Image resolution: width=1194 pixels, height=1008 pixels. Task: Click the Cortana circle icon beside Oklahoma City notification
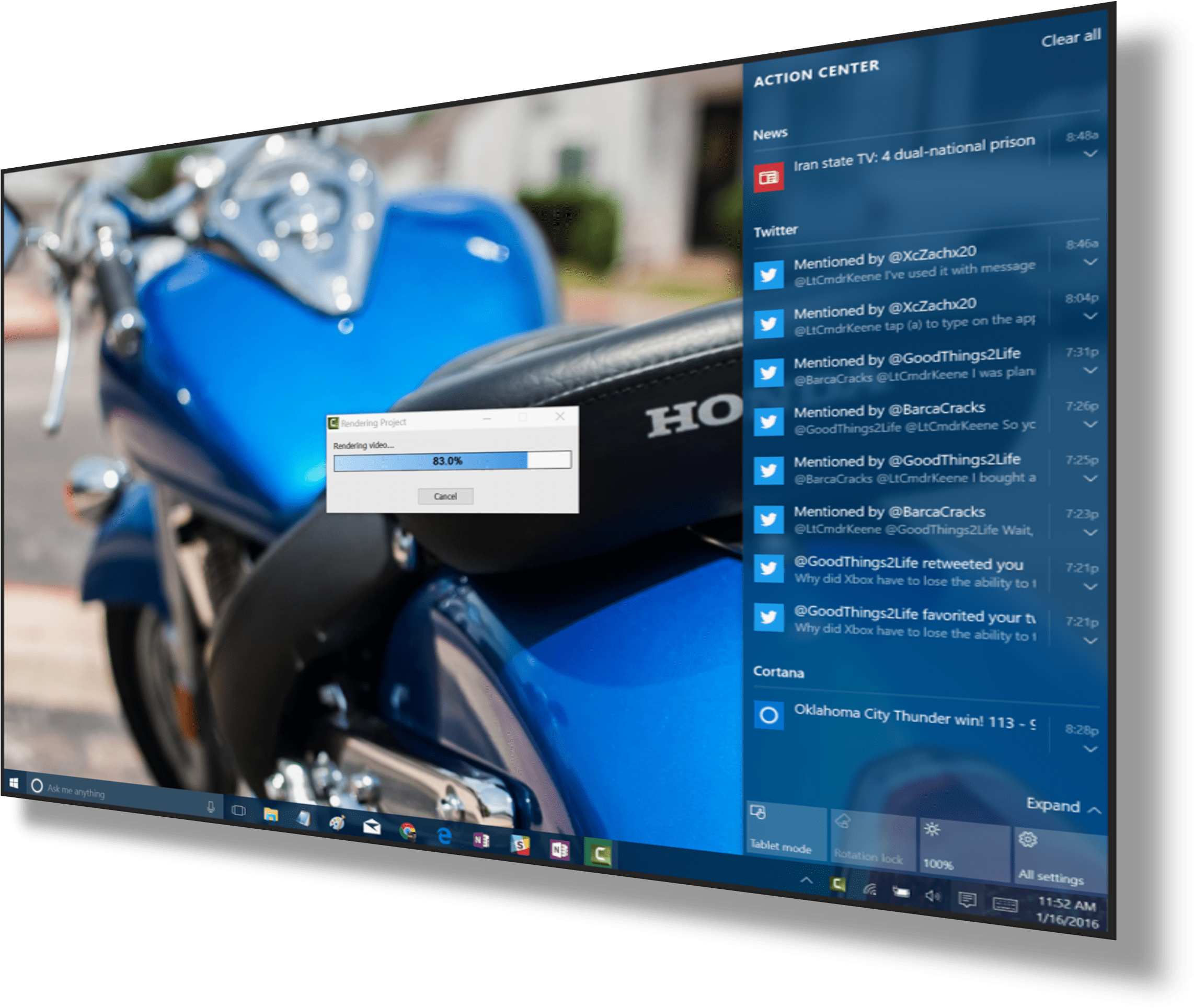click(x=768, y=715)
